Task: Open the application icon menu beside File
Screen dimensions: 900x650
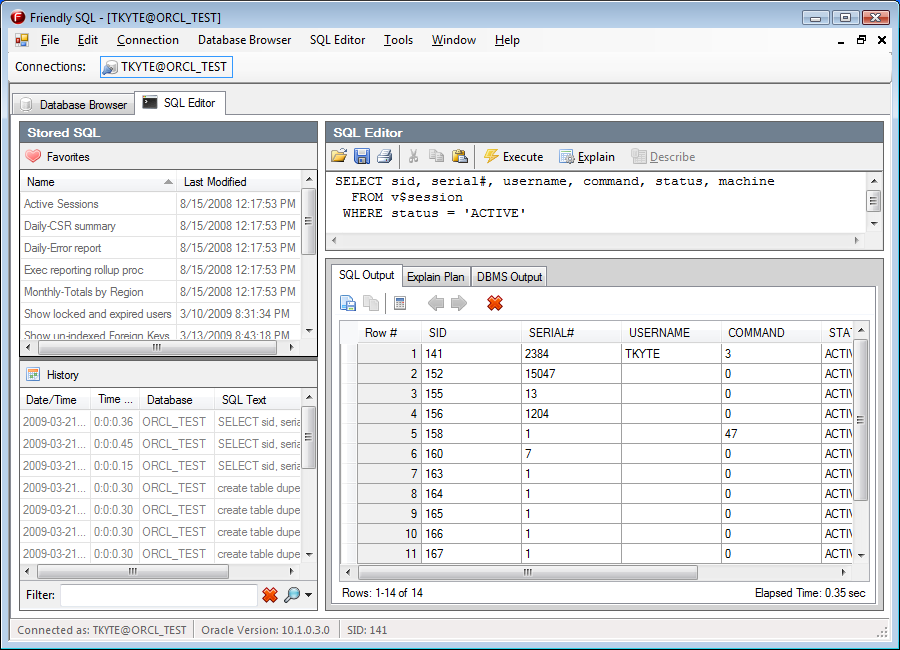Action: 22,40
